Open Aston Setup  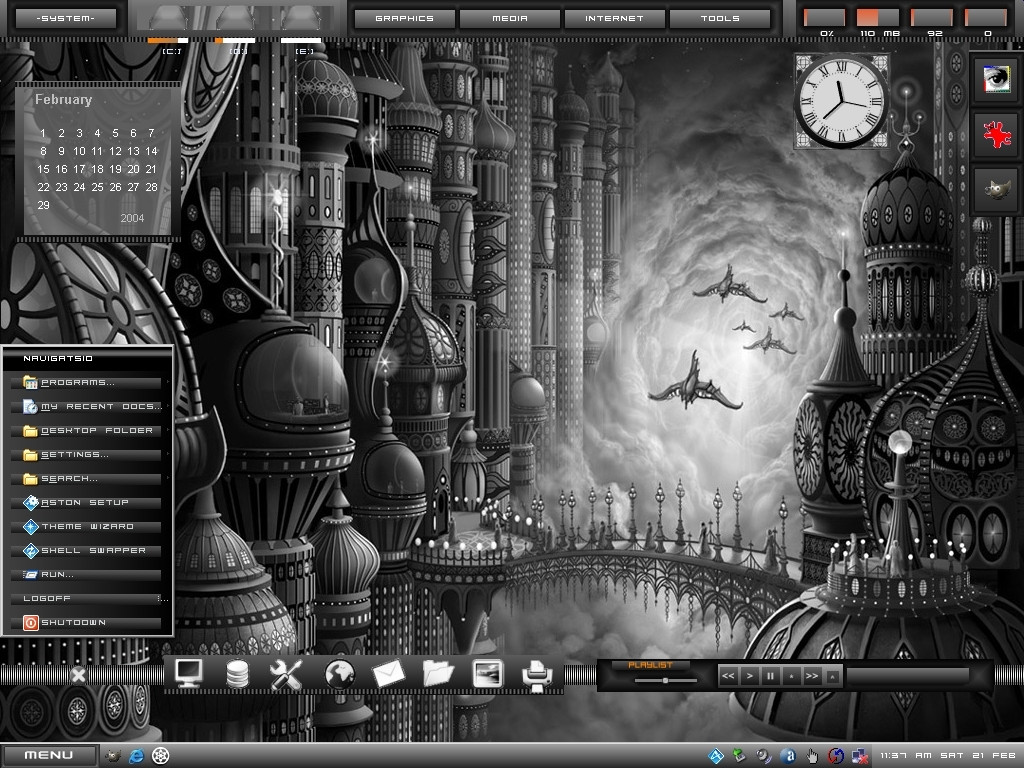pos(87,502)
